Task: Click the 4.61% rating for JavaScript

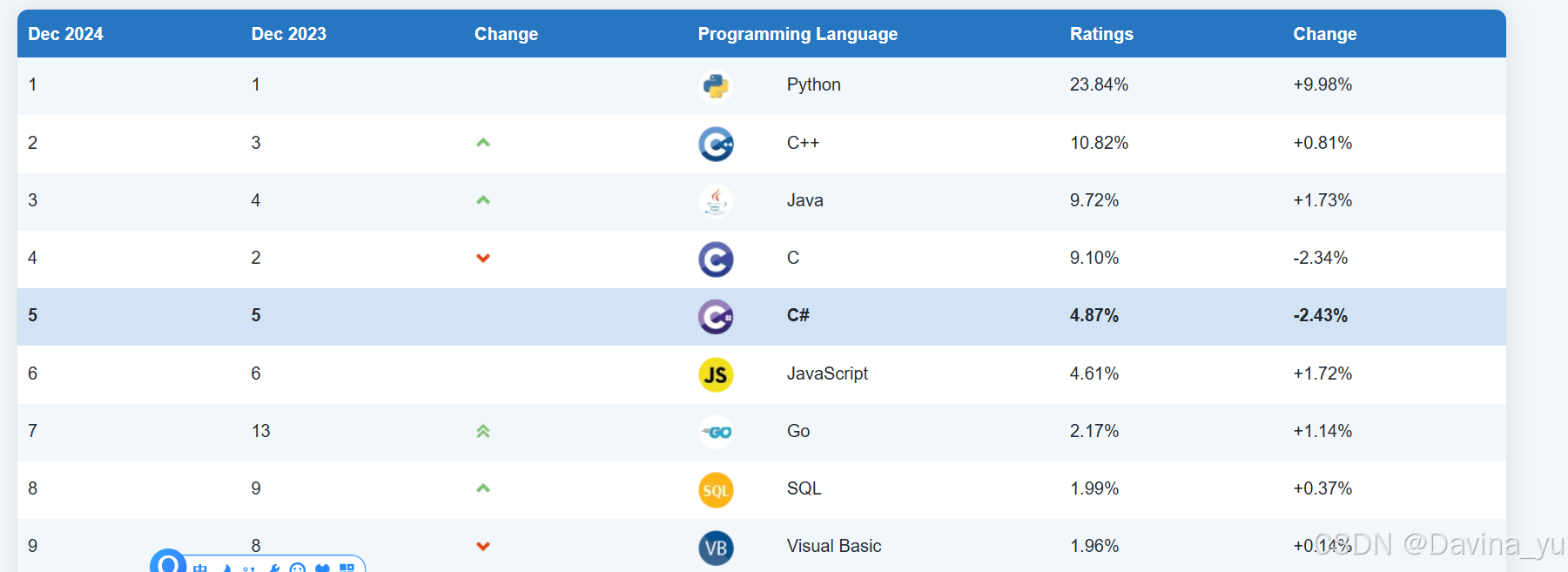Action: coord(1094,373)
